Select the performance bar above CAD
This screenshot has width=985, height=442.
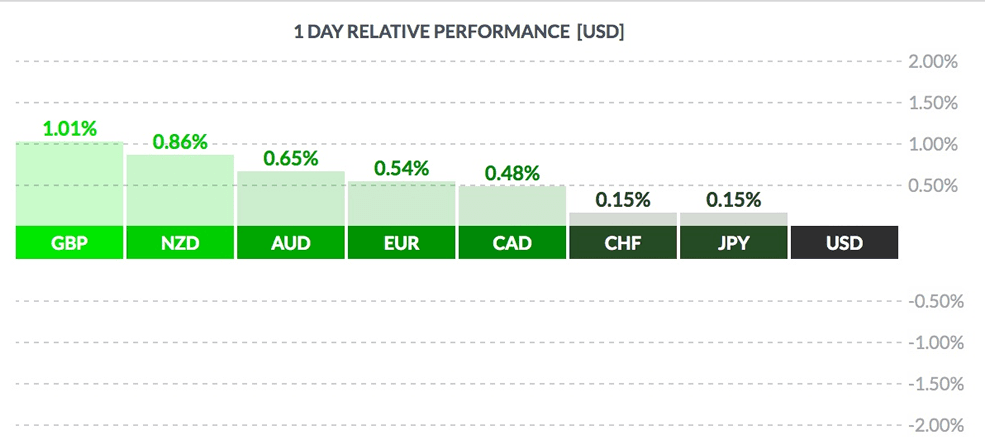(x=512, y=206)
